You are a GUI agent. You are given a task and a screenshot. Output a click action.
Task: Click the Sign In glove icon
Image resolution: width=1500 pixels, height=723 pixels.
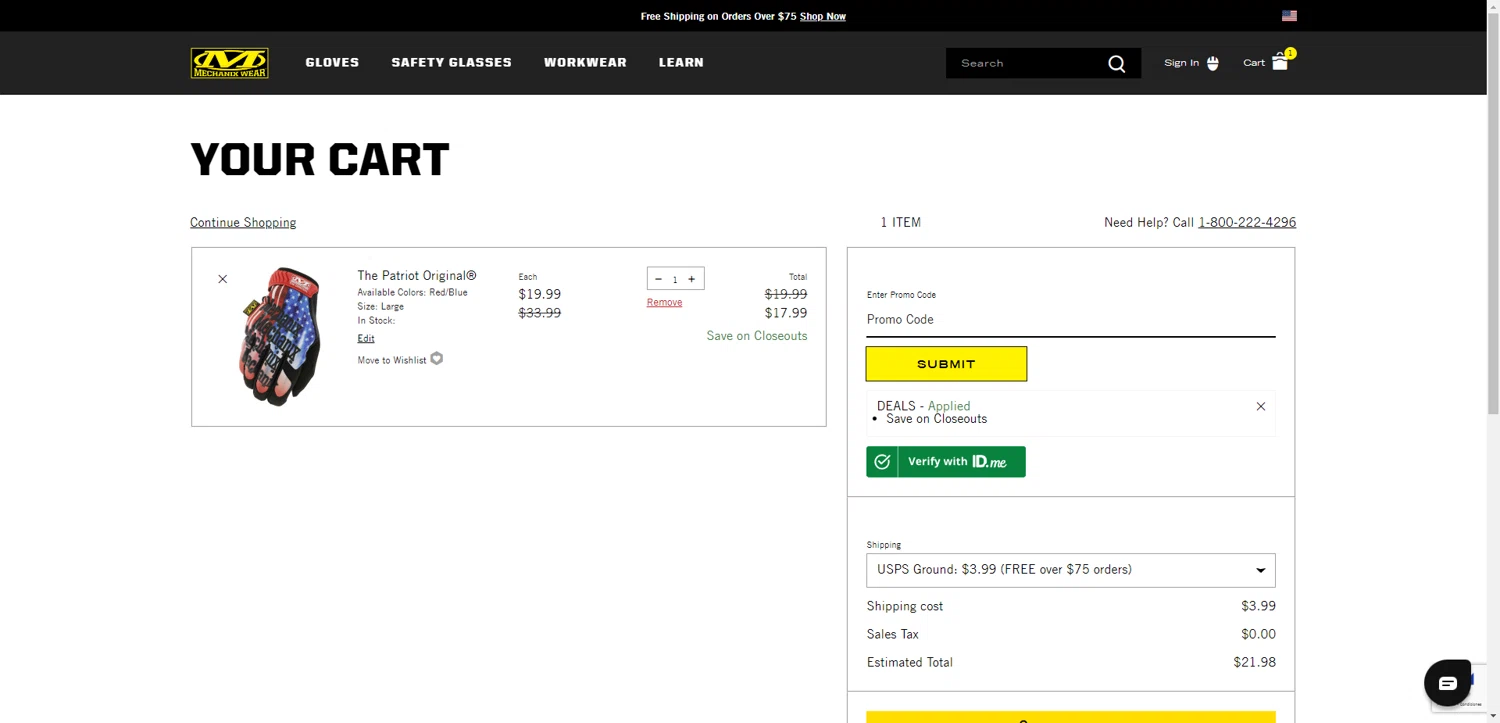coord(1213,63)
